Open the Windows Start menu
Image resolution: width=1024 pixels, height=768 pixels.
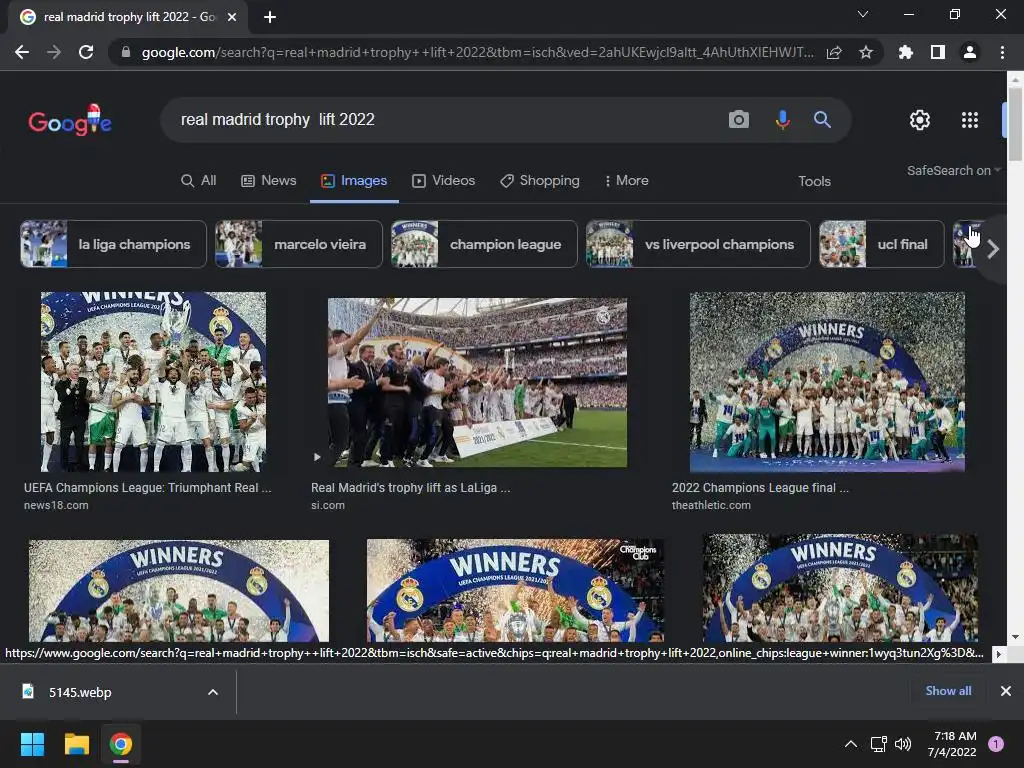click(x=32, y=744)
